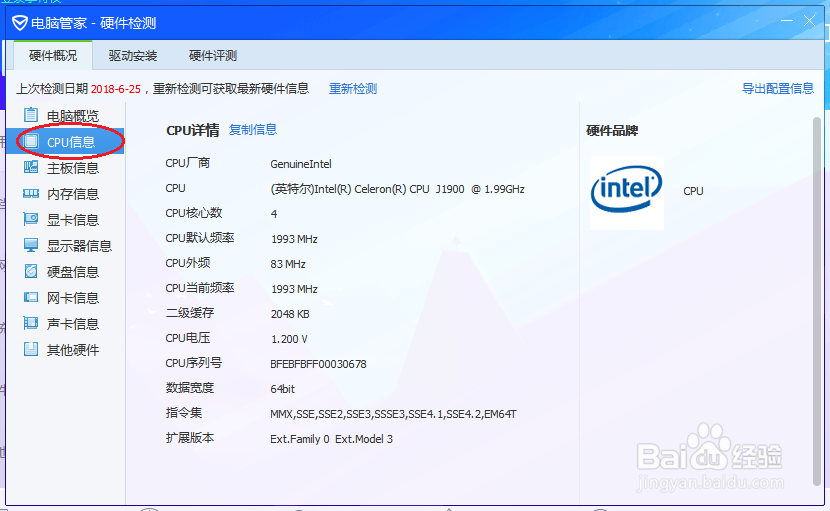The height and width of the screenshot is (511, 830).
Task: Click the 数据宽度 value 64bit
Action: coord(283,389)
